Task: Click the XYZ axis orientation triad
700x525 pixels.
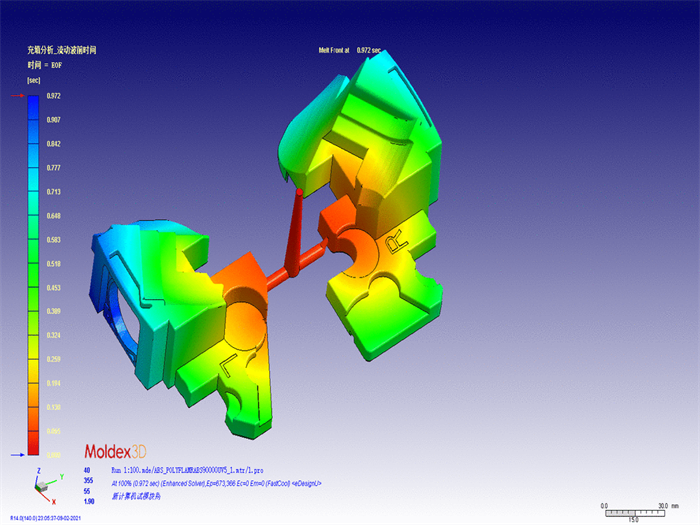Action: 44,485
